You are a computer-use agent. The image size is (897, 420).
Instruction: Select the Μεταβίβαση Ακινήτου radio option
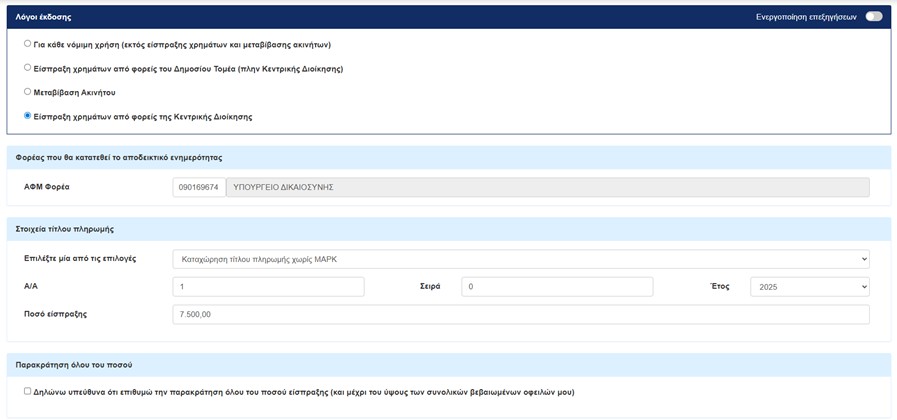(x=28, y=92)
